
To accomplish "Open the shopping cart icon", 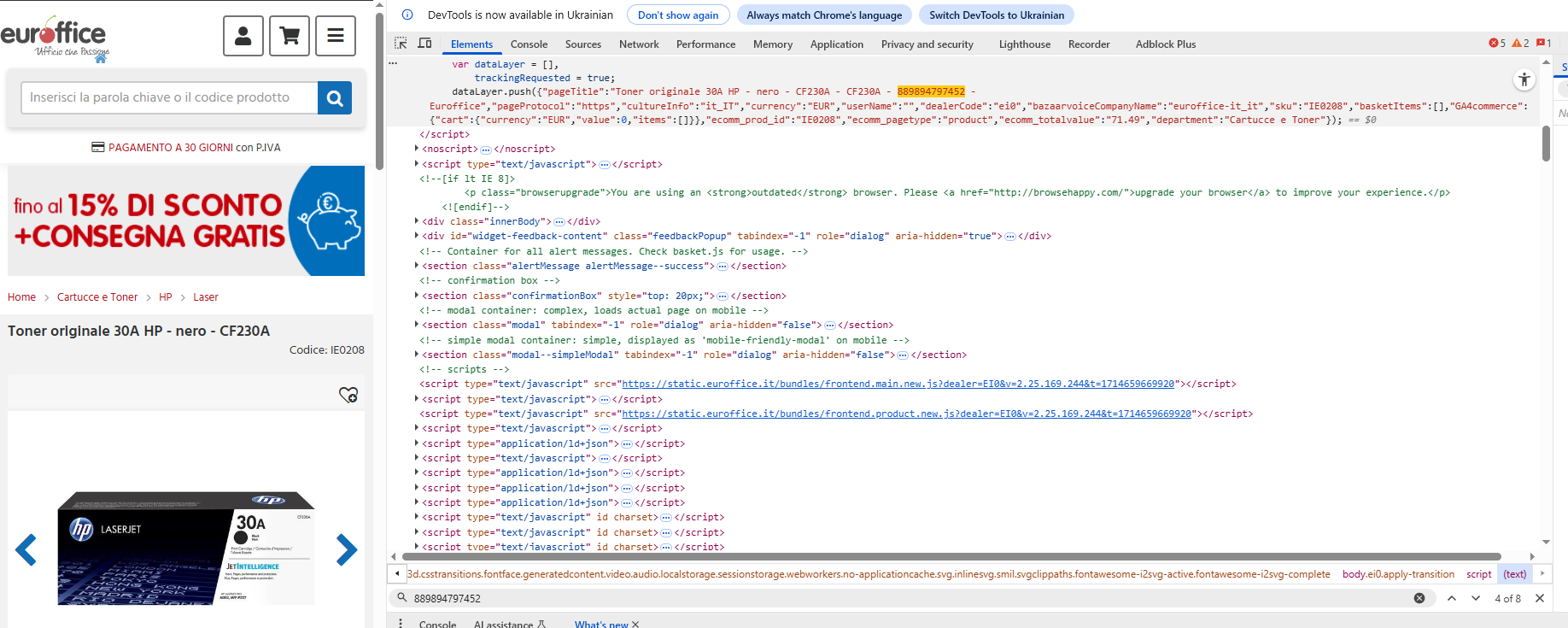I will pos(290,36).
